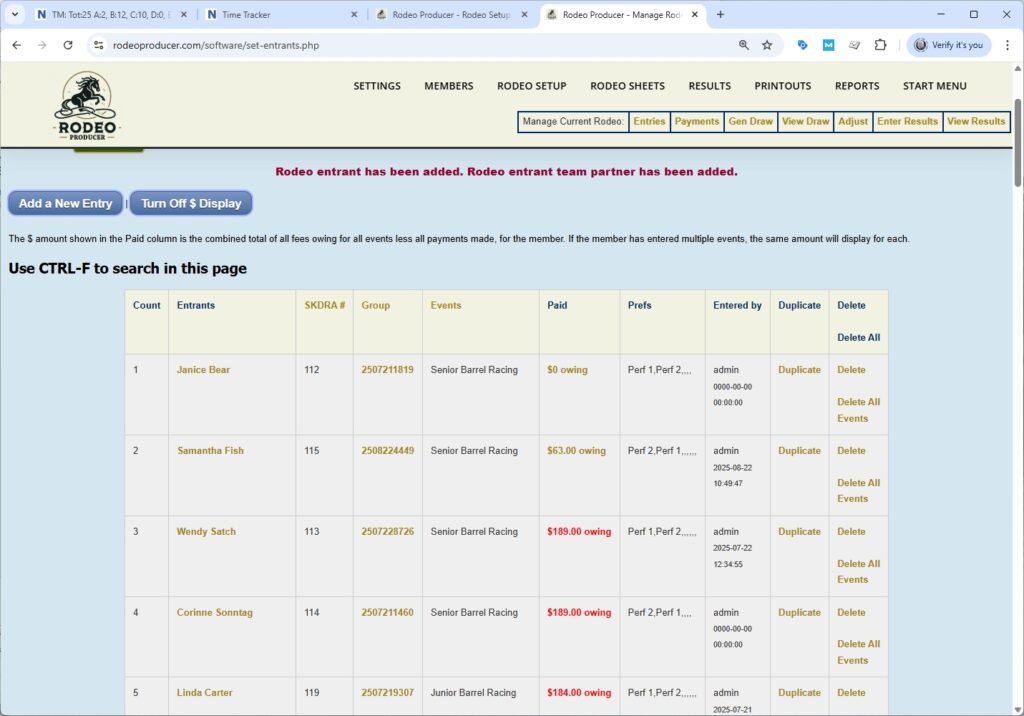Open the Reports menu
Viewport: 1024px width, 716px height.
click(857, 86)
